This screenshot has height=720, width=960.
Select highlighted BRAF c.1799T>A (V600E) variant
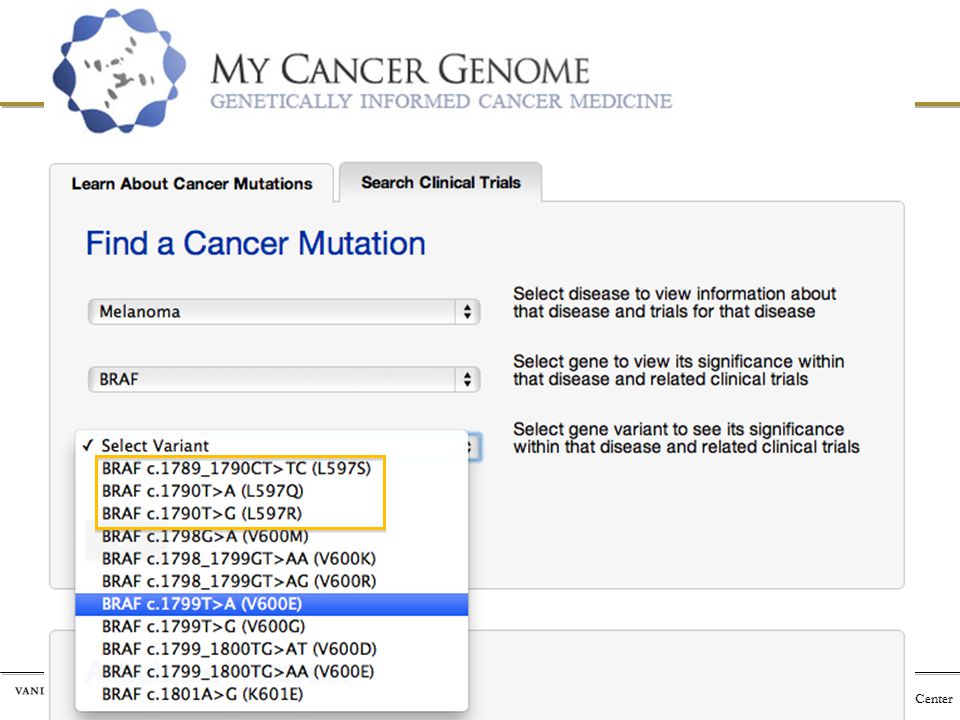pos(272,604)
